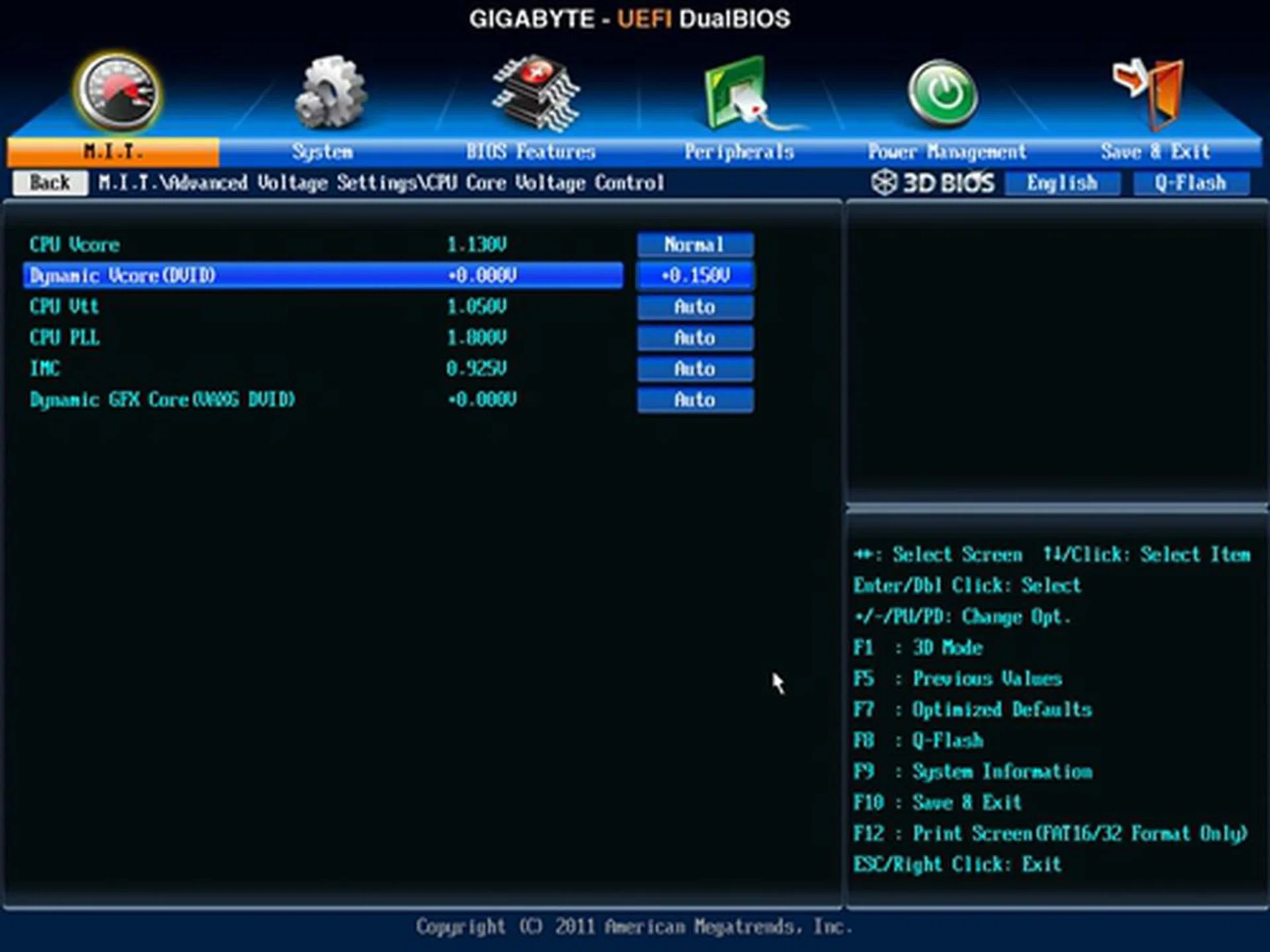Screen dimensions: 1270x952
Task: Open Dynamic GFX Core Auto selector
Action: pyautogui.click(x=695, y=400)
